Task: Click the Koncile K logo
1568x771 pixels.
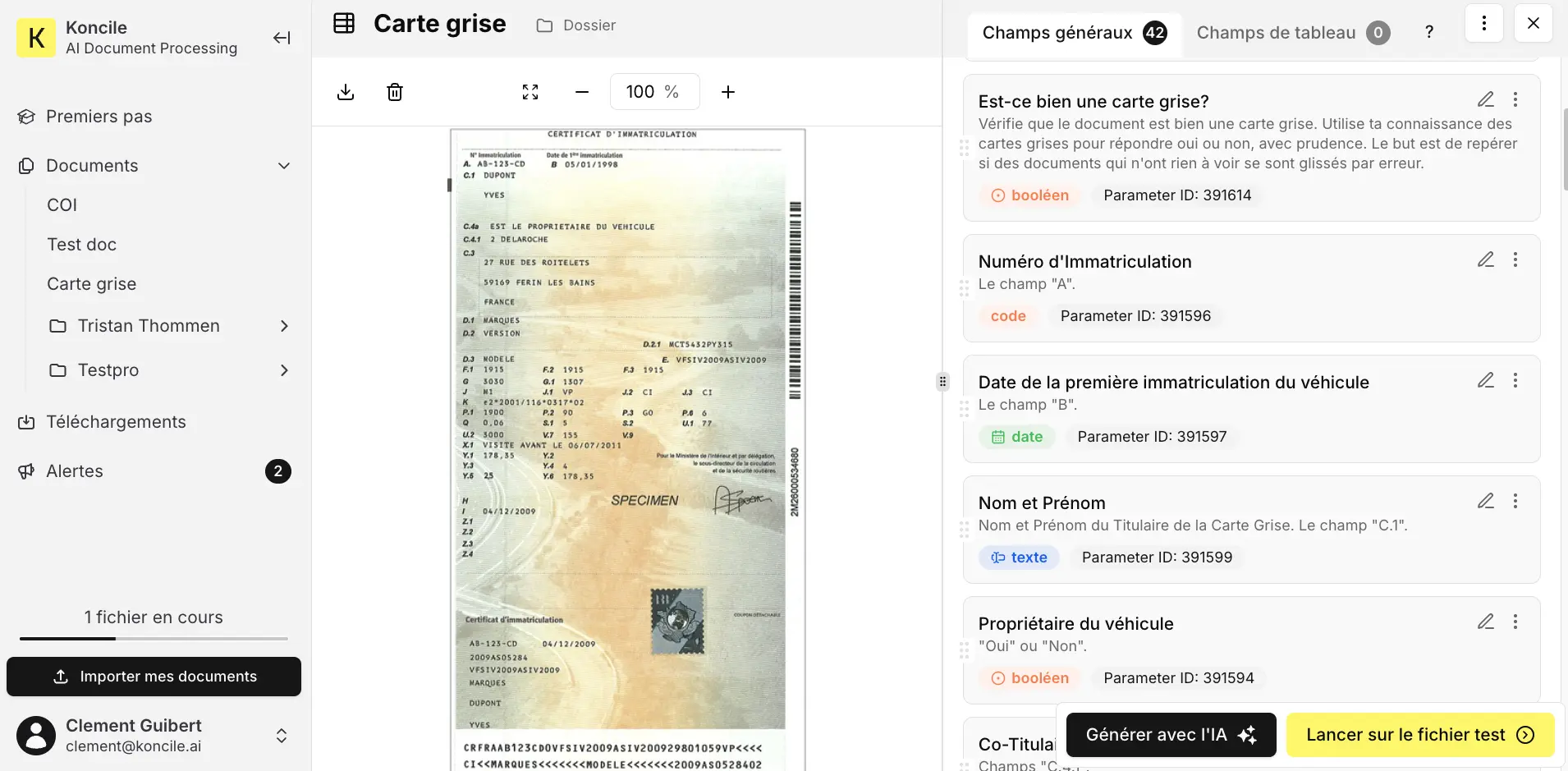Action: [x=36, y=38]
